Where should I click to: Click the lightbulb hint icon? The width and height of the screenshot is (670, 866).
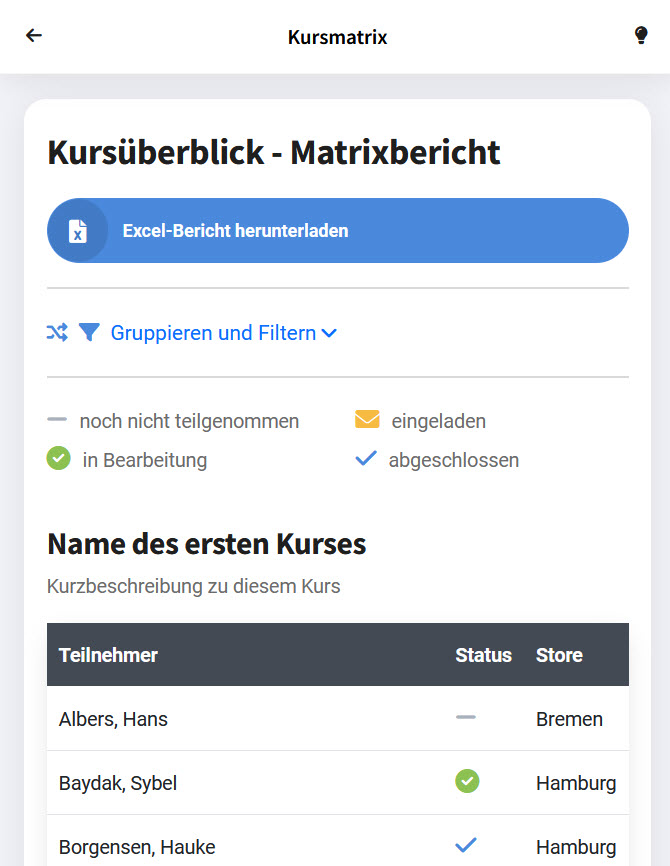[x=641, y=36]
